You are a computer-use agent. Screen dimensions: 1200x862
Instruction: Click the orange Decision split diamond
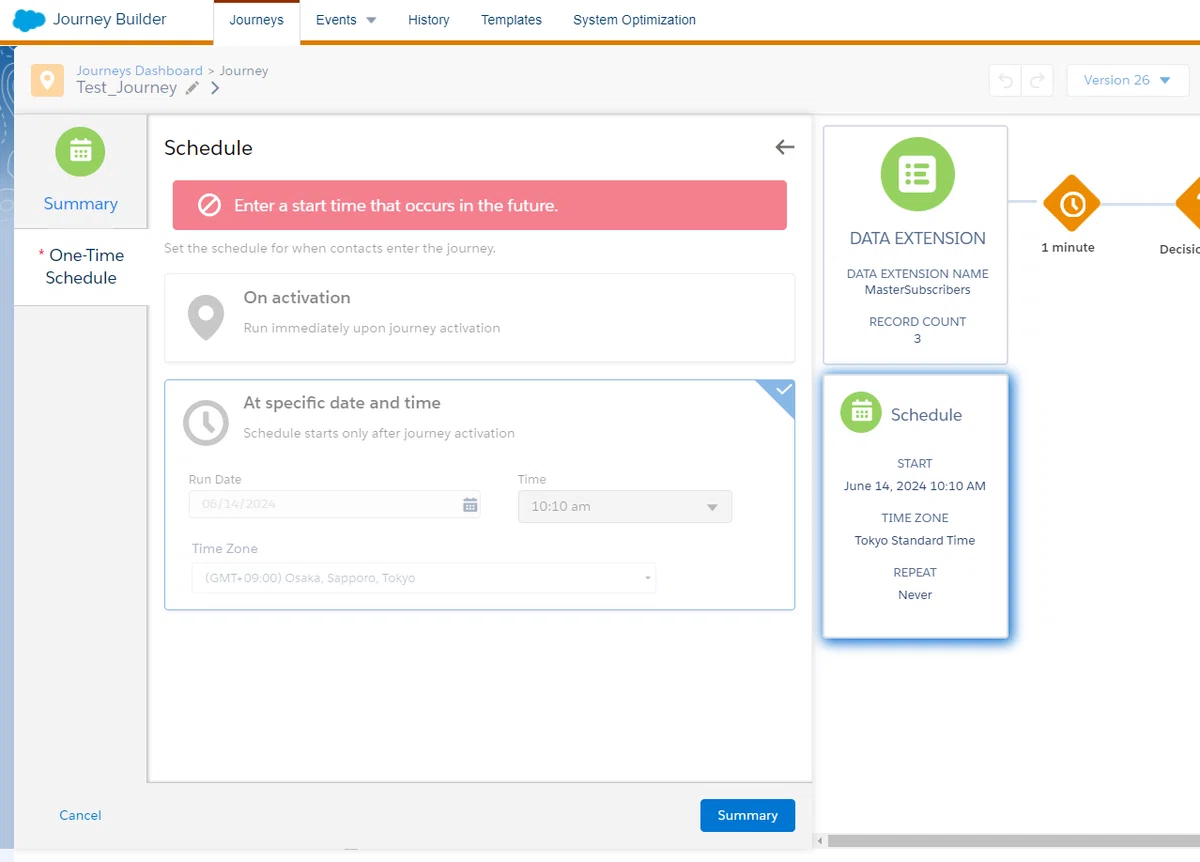click(x=1188, y=204)
